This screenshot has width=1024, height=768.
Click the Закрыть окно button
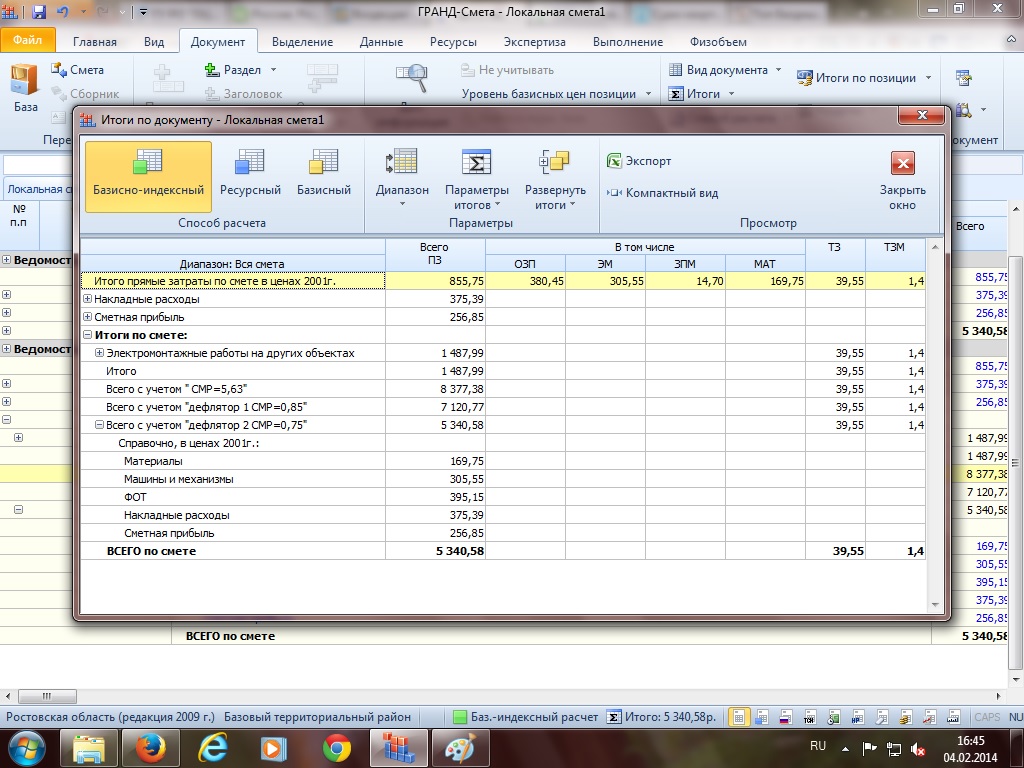(902, 177)
